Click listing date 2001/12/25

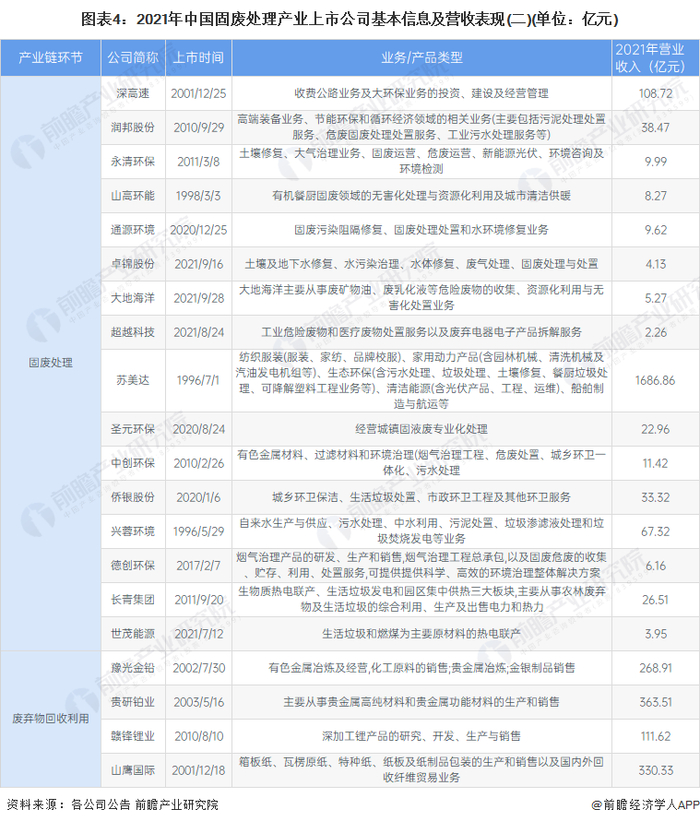(x=199, y=94)
